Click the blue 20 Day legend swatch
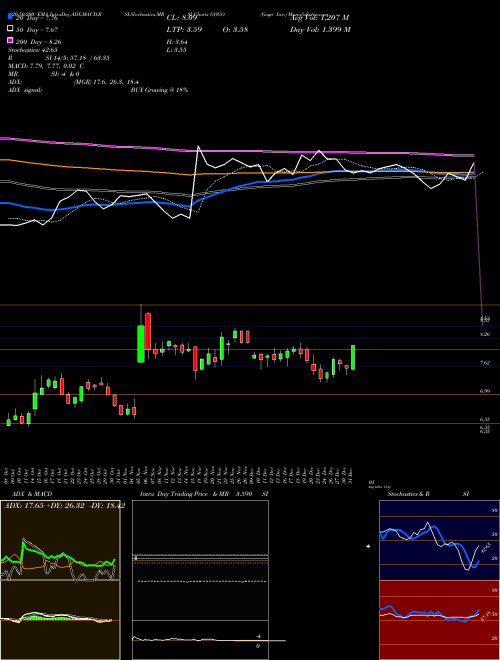 click(11, 16)
